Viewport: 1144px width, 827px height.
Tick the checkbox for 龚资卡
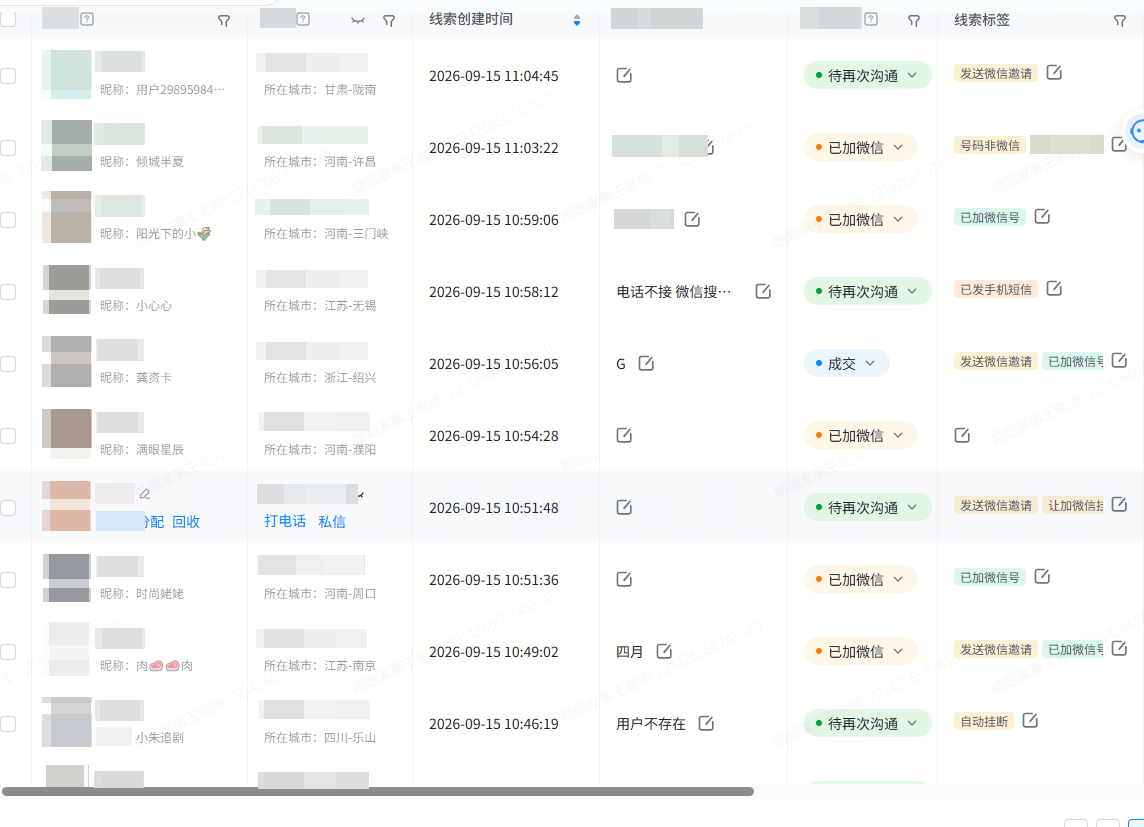(x=8, y=364)
